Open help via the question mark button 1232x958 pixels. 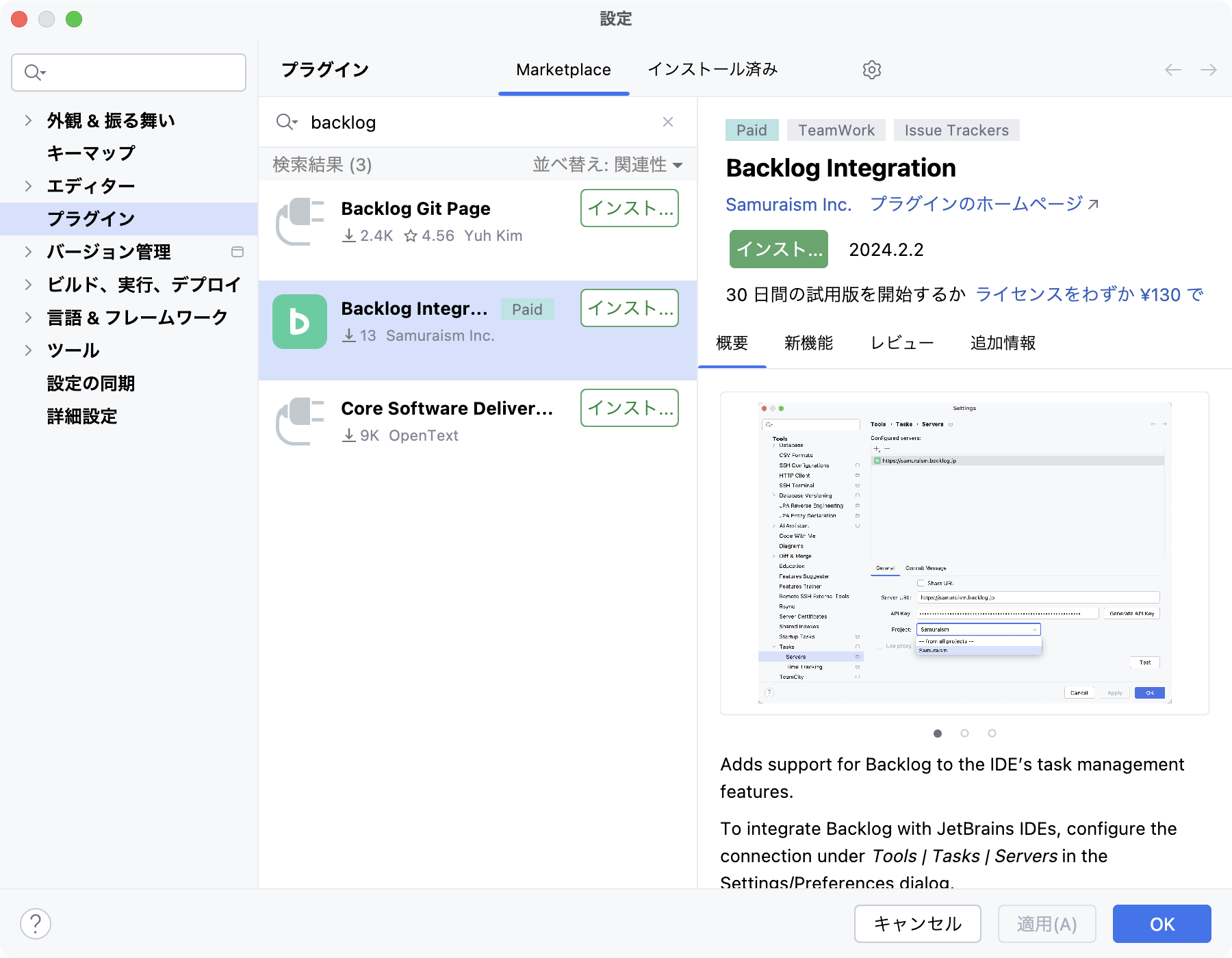(36, 924)
